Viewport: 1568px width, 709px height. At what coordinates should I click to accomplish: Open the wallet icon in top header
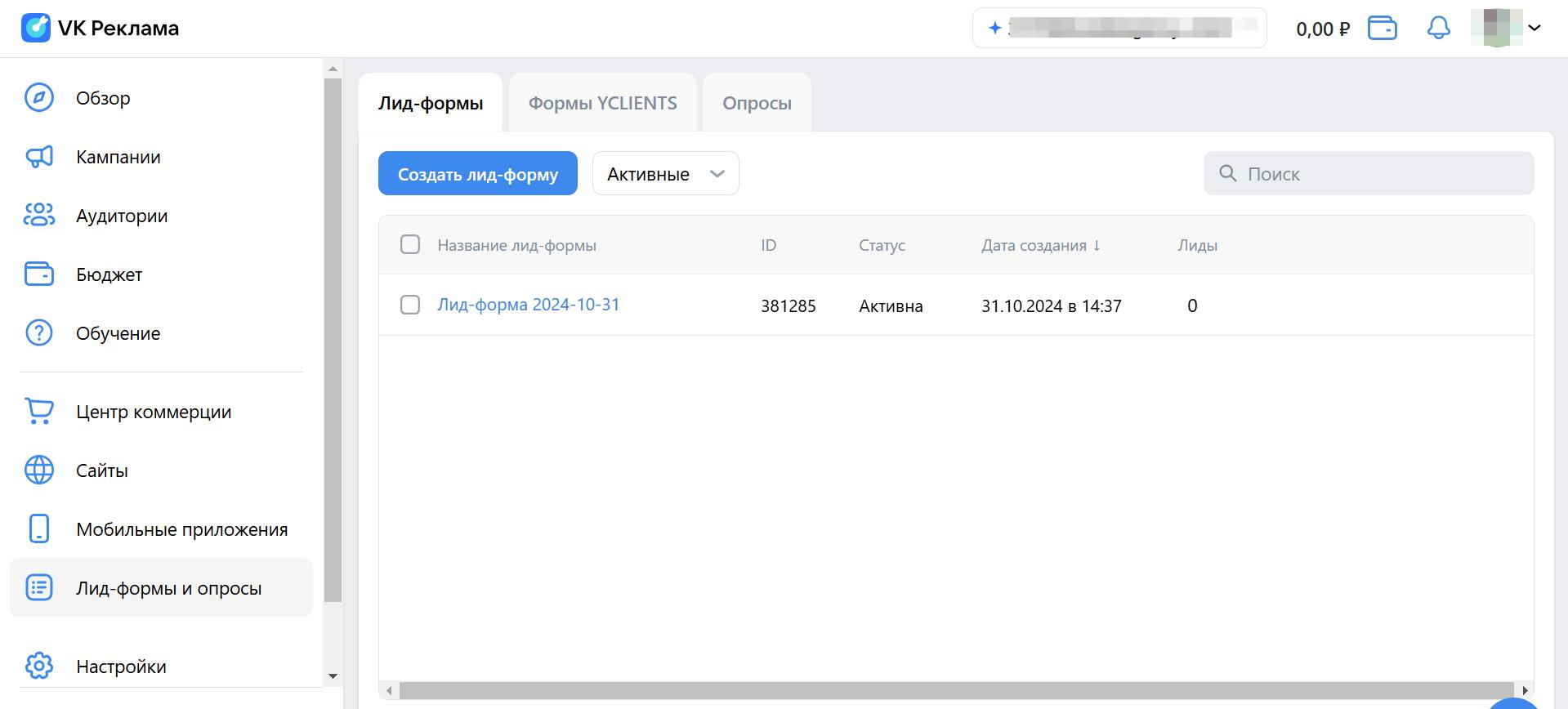[1383, 28]
